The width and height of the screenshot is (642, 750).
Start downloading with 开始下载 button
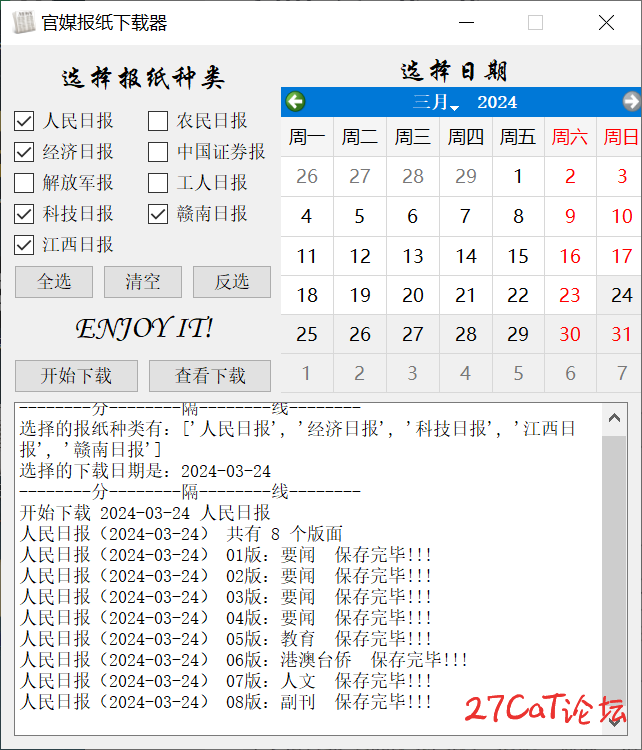(x=77, y=376)
